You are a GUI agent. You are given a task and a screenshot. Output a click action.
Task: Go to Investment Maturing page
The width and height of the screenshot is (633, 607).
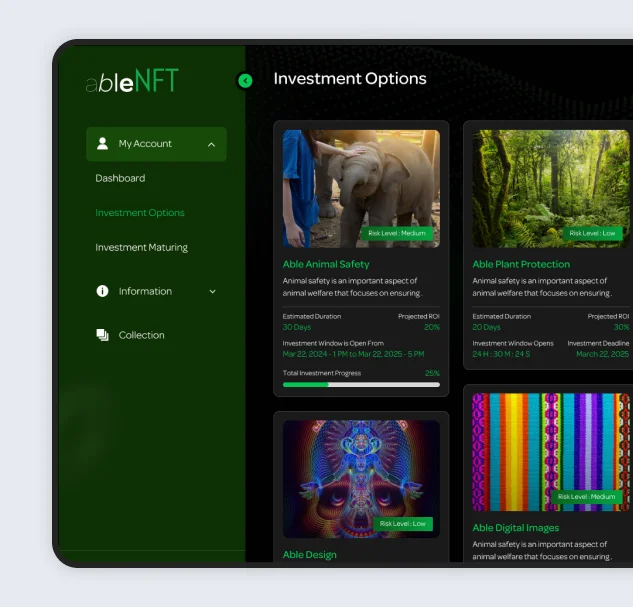141,247
